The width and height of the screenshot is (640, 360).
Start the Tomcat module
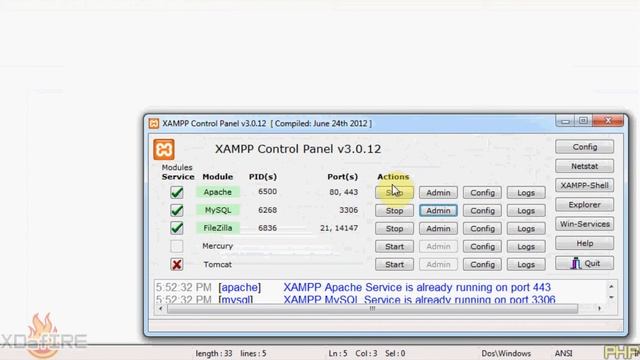[394, 264]
